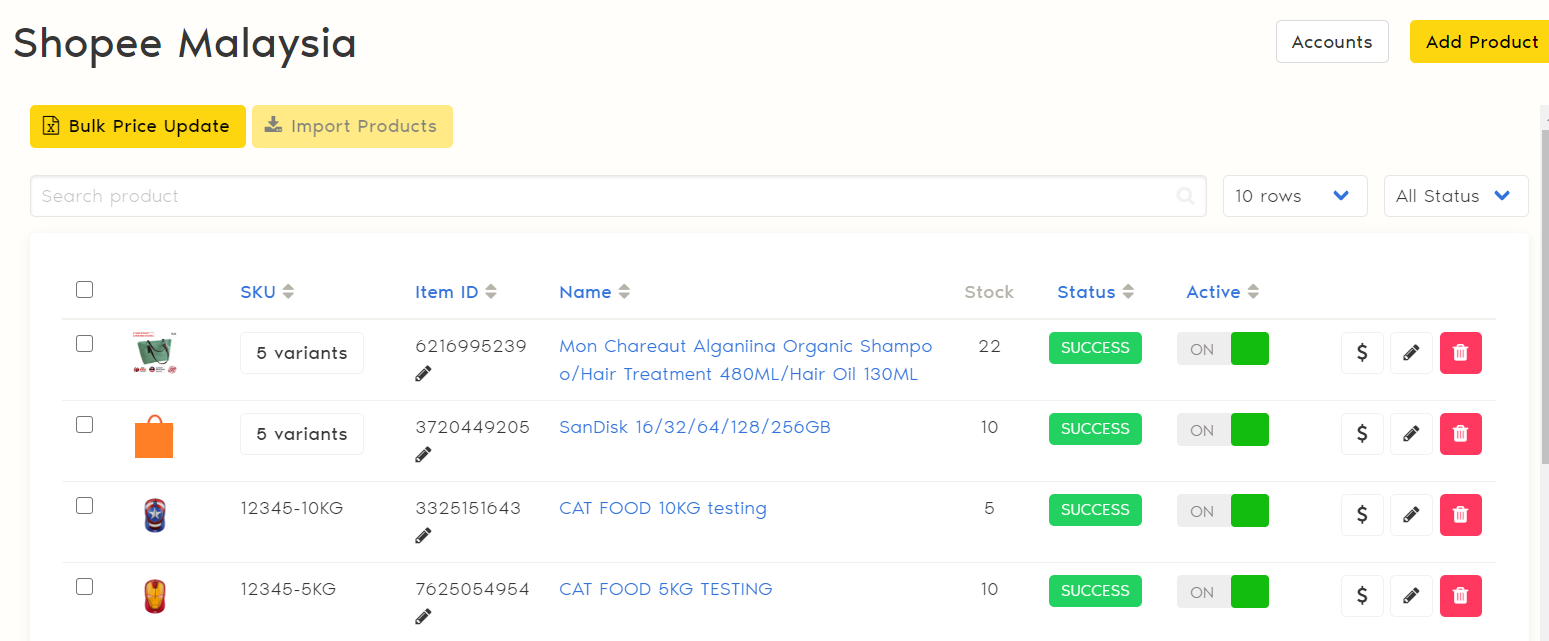
Task: Sort table by SKU column header
Action: pyautogui.click(x=267, y=292)
